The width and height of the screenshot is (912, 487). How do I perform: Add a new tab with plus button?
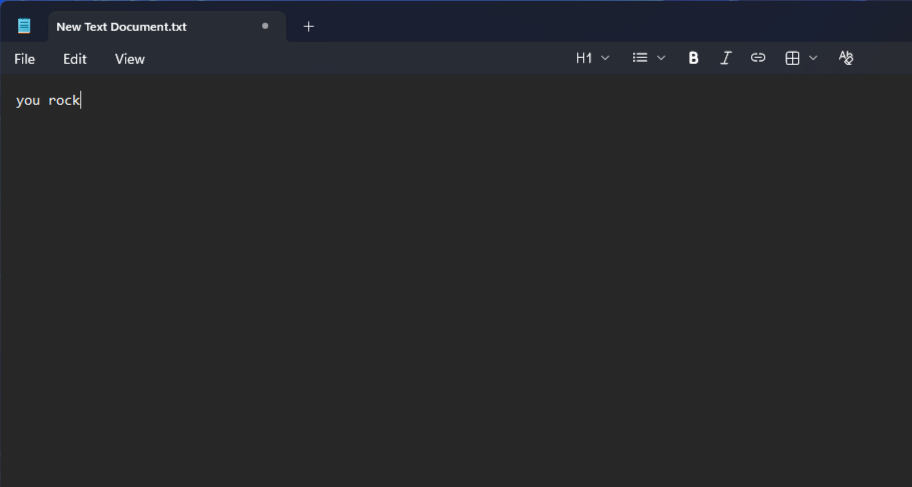click(x=308, y=27)
